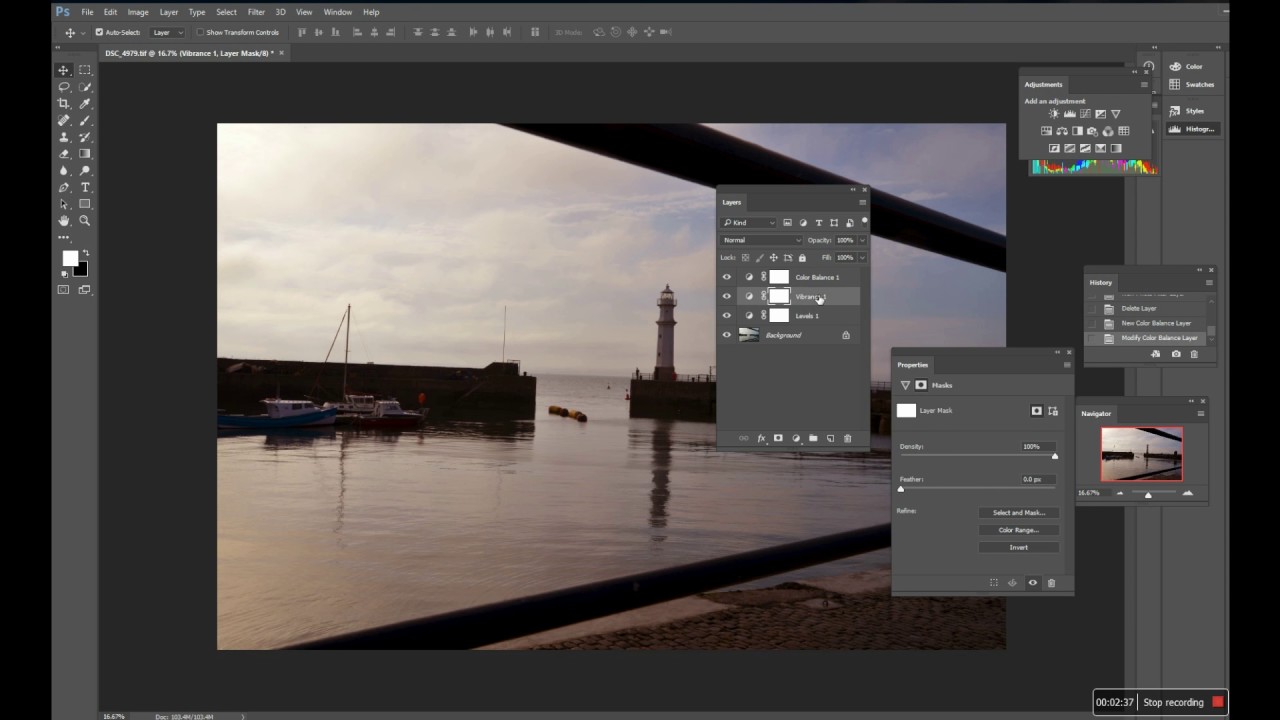Create new snapshot camera icon in History
The width and height of the screenshot is (1280, 720).
click(x=1176, y=354)
